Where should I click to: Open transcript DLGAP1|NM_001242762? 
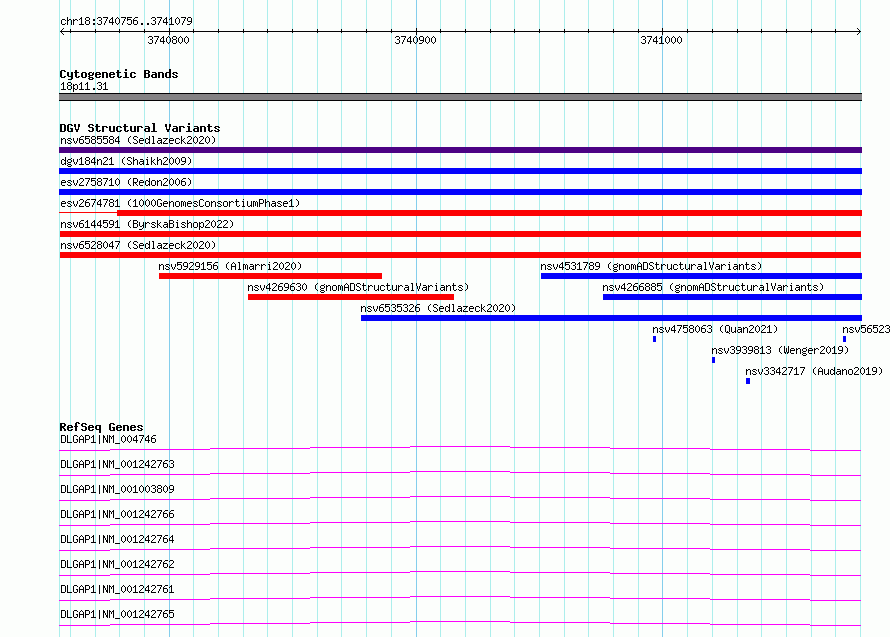tap(117, 564)
